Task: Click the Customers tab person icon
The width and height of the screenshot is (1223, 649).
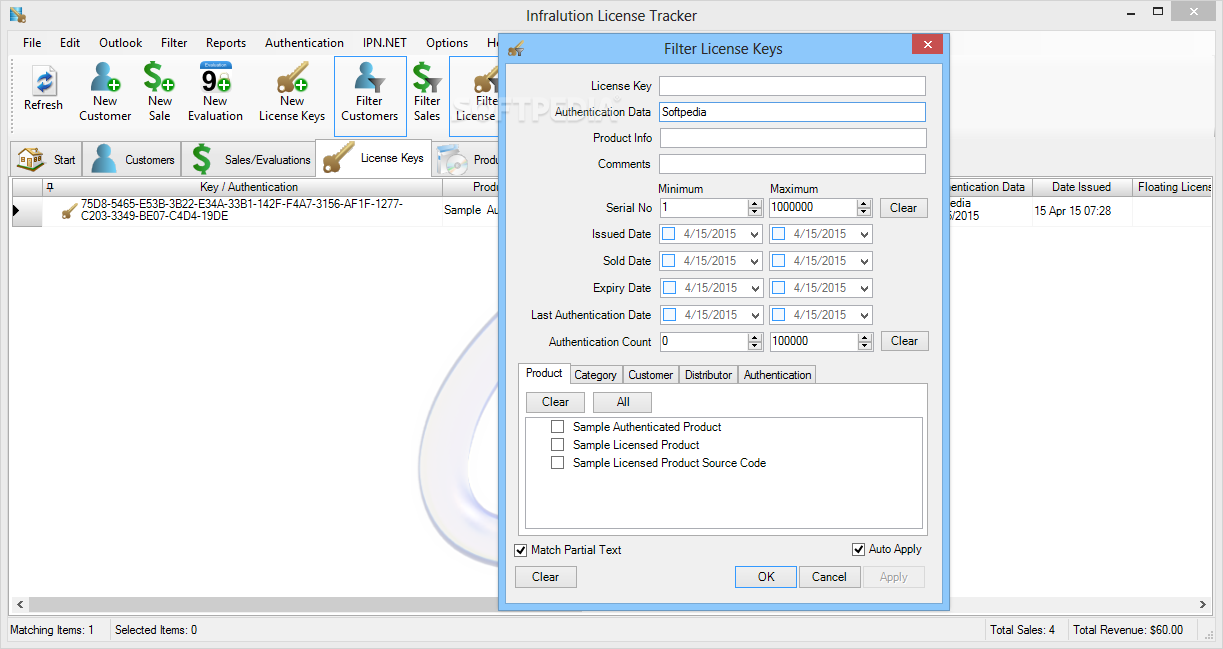Action: [102, 159]
